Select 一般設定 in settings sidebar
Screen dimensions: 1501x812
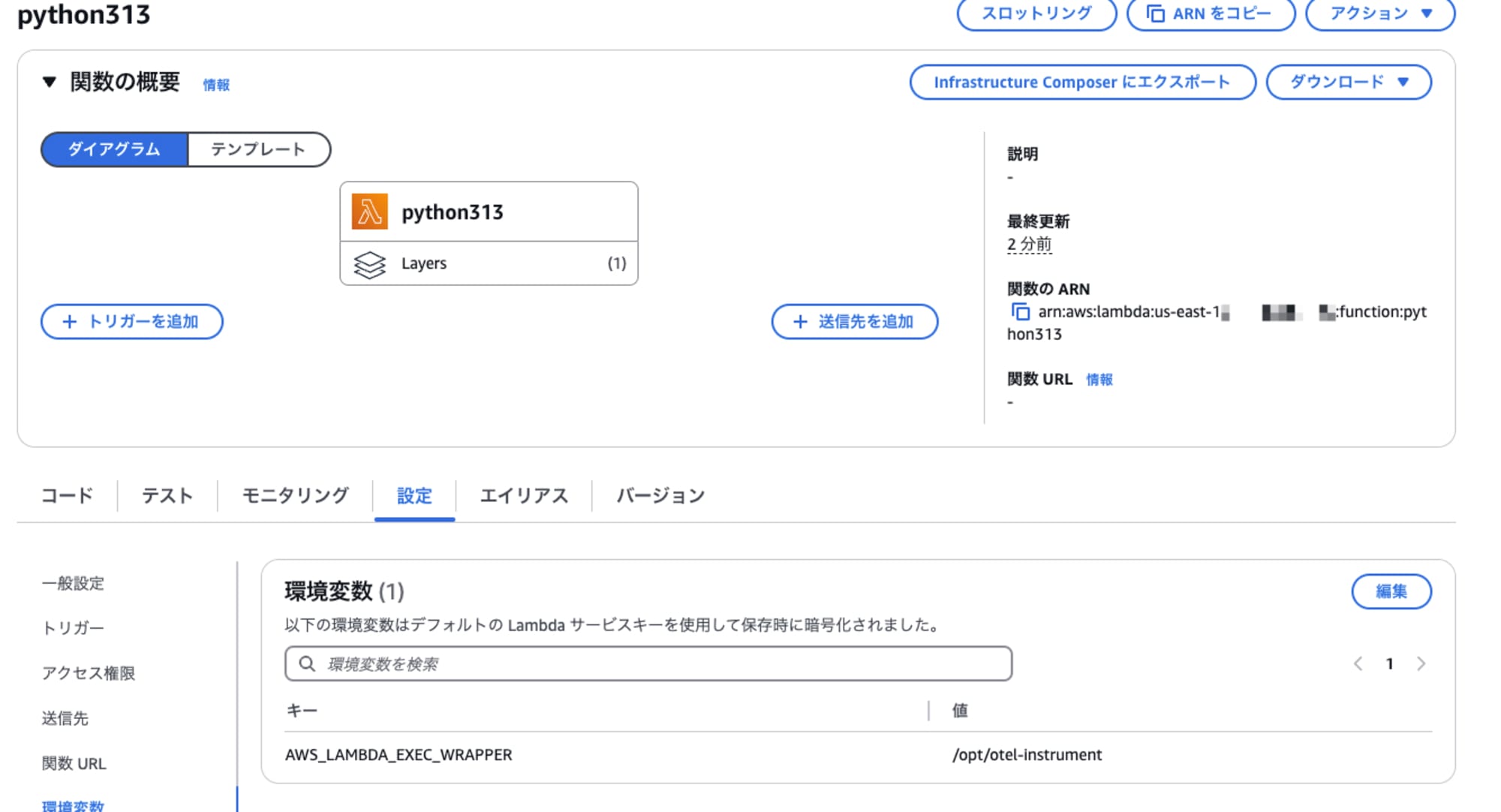click(x=73, y=583)
